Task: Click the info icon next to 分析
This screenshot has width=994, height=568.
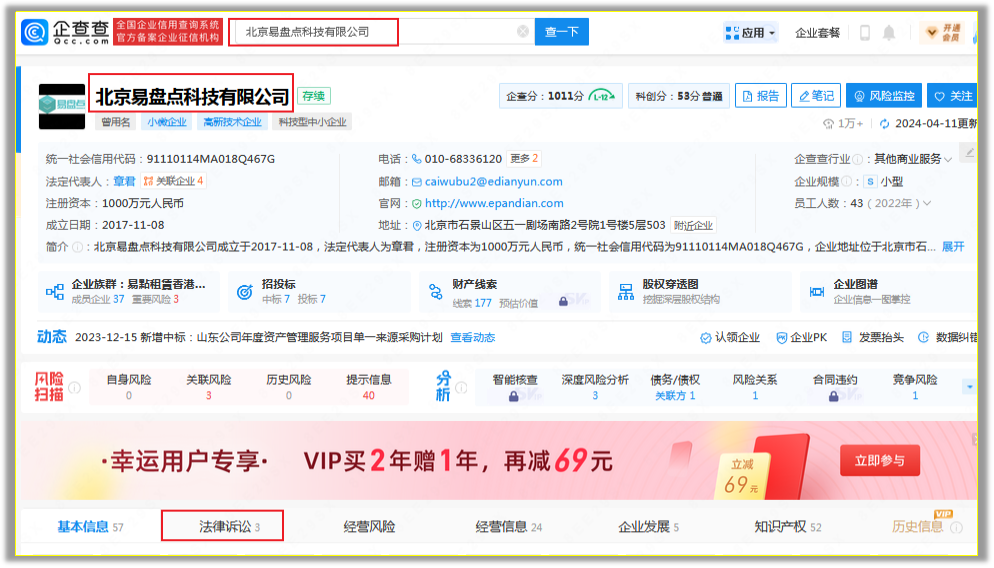Action: [x=462, y=387]
